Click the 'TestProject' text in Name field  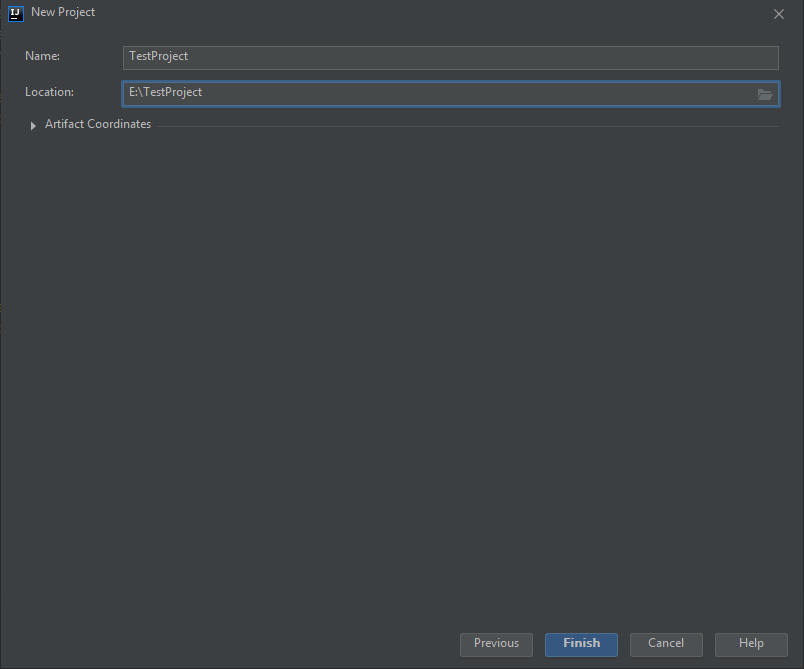tap(159, 57)
